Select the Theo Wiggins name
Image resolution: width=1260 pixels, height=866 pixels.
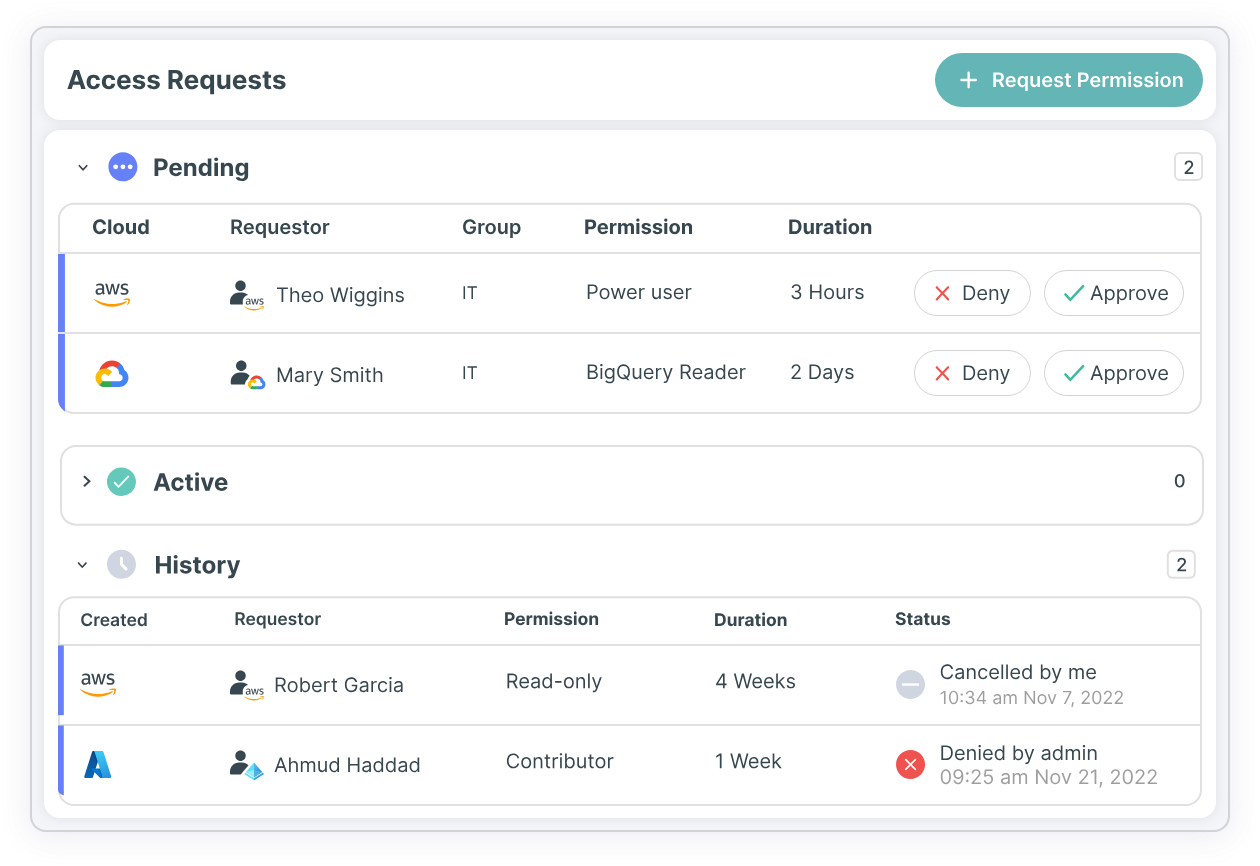[x=340, y=295]
